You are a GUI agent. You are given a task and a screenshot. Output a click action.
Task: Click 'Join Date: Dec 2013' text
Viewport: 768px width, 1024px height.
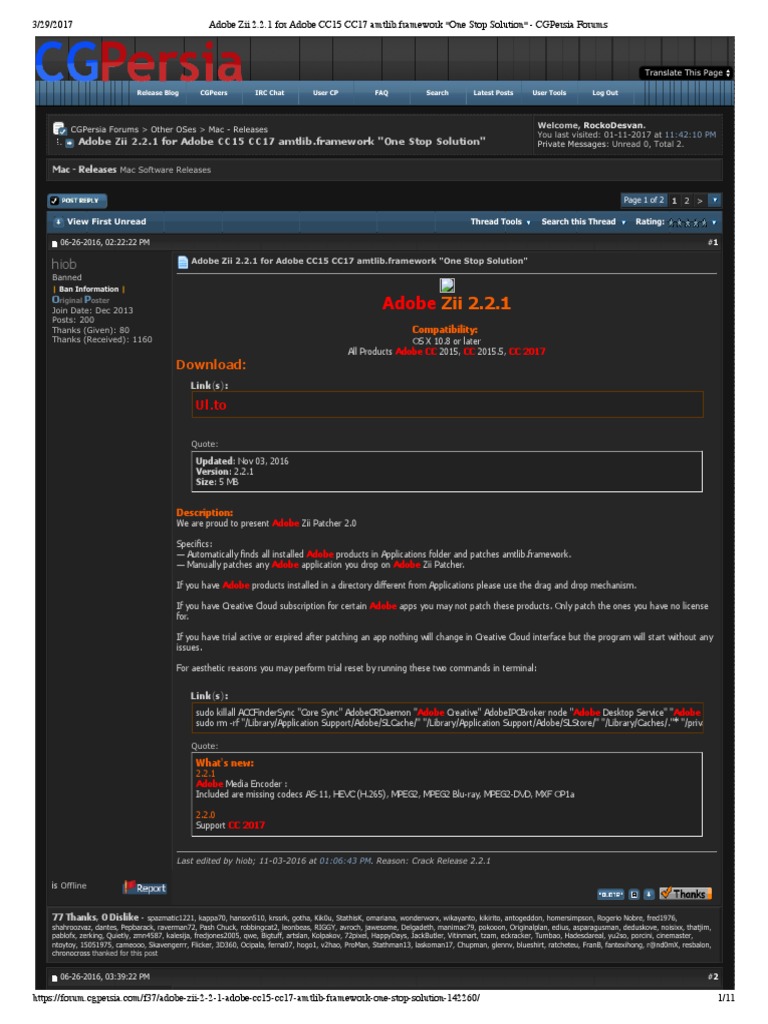pos(92,310)
